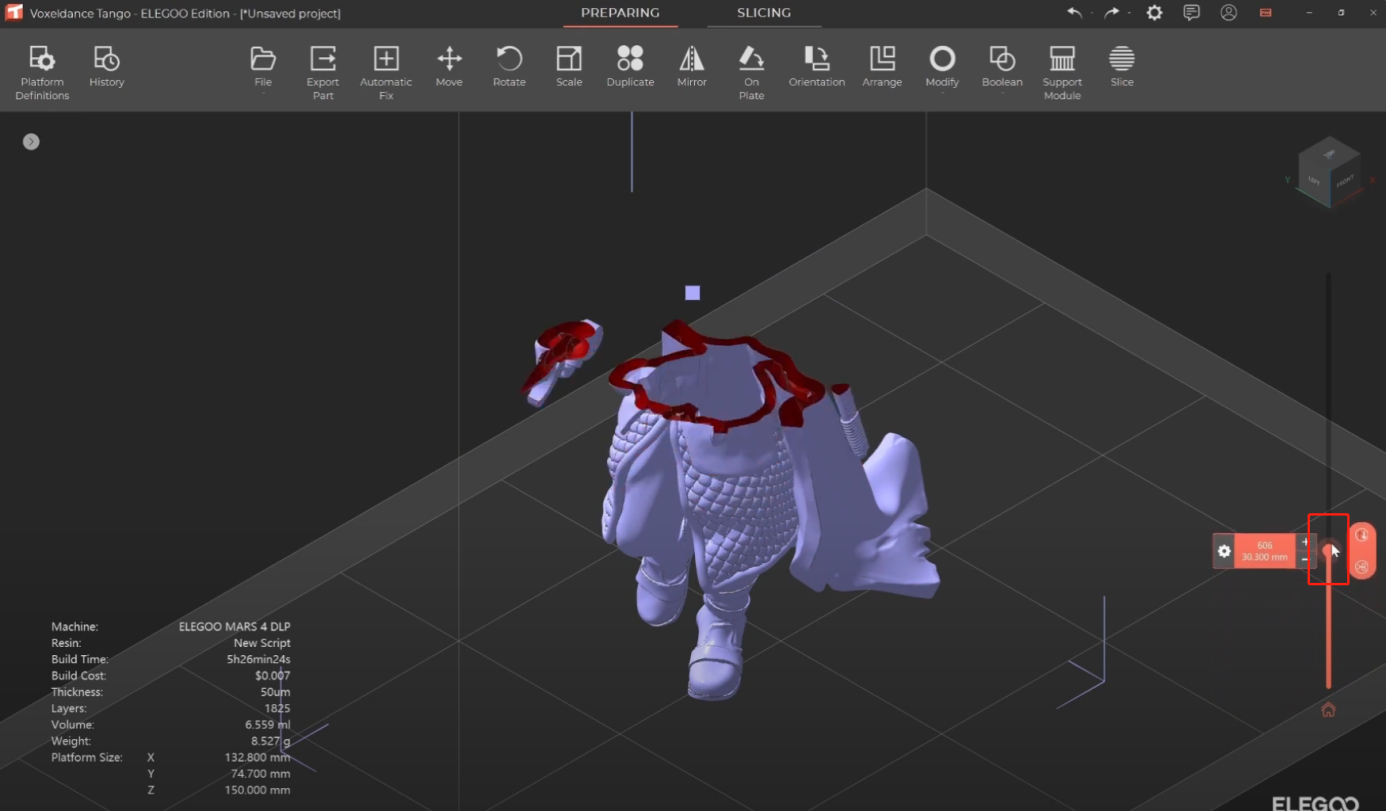Screen dimensions: 1386x811
Task: Click the FRONT face of view cube
Action: (1344, 181)
